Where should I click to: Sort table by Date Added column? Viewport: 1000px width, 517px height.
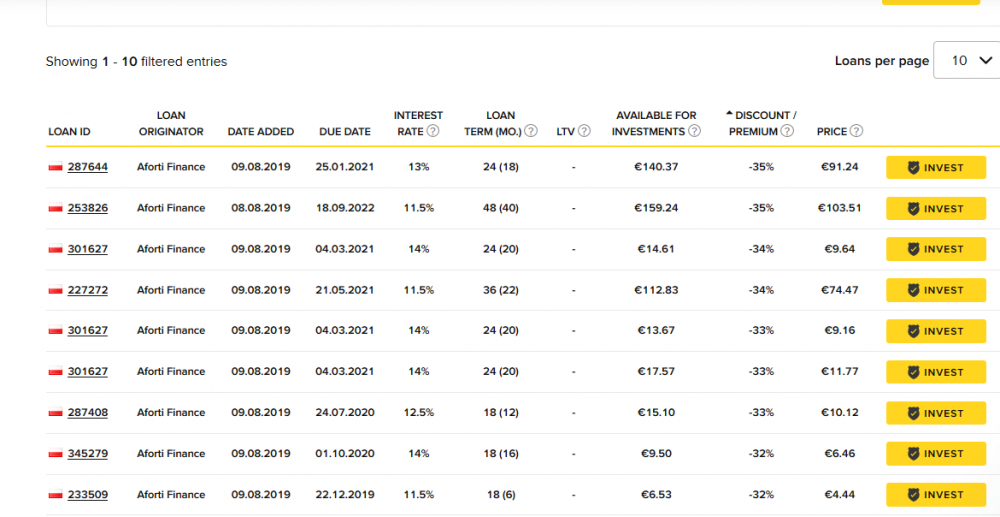click(x=260, y=131)
